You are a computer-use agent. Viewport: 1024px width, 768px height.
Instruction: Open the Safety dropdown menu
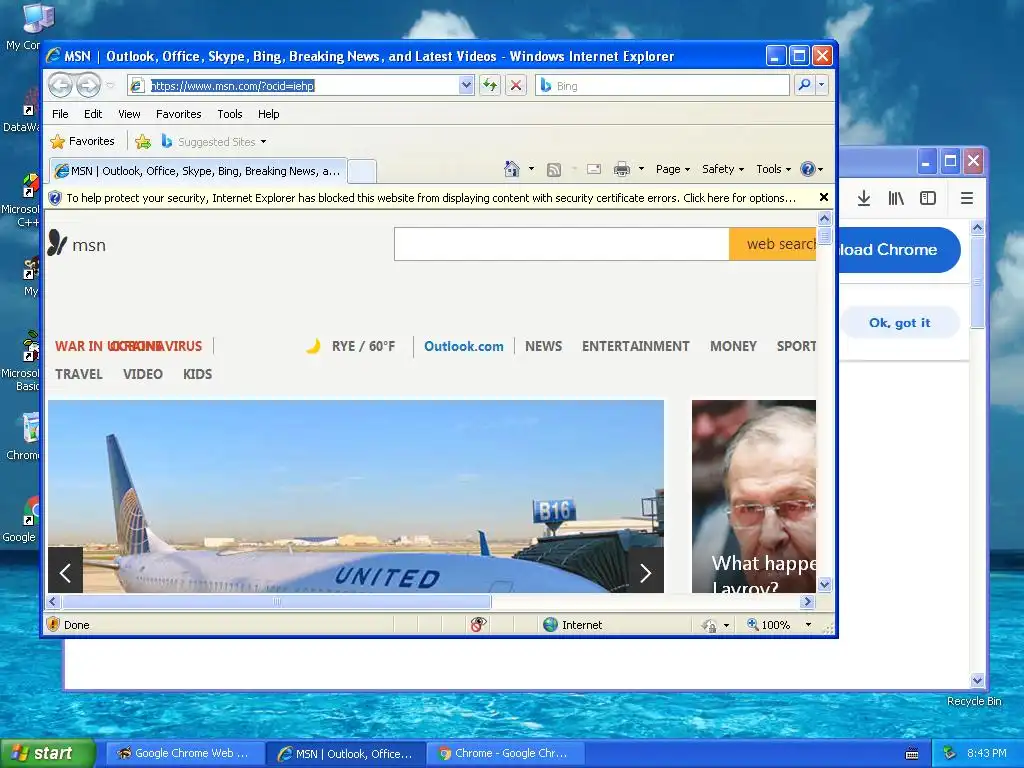722,169
